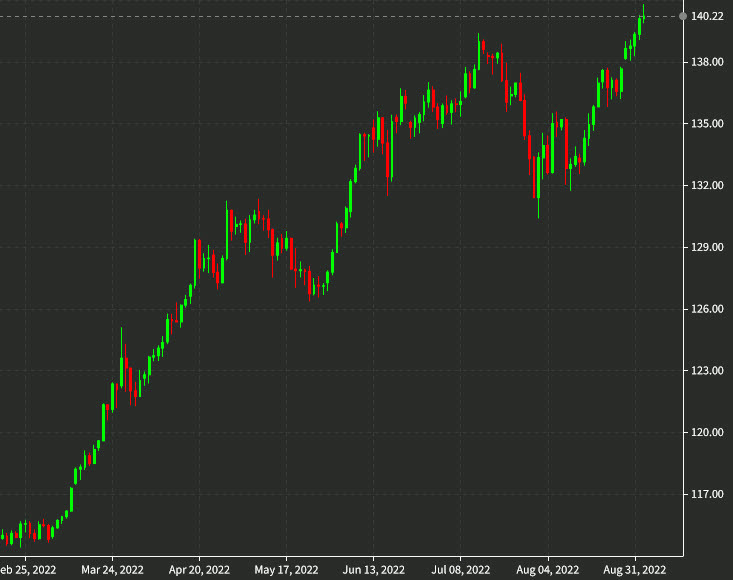The height and width of the screenshot is (580, 733).
Task: Click the Mar 24, 2022 date label
Action: pos(112,570)
